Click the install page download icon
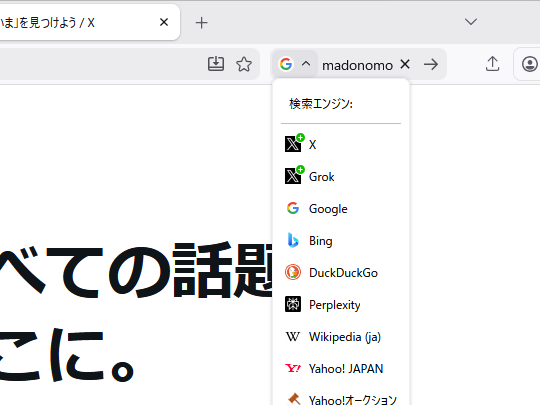The height and width of the screenshot is (405, 540). (216, 64)
